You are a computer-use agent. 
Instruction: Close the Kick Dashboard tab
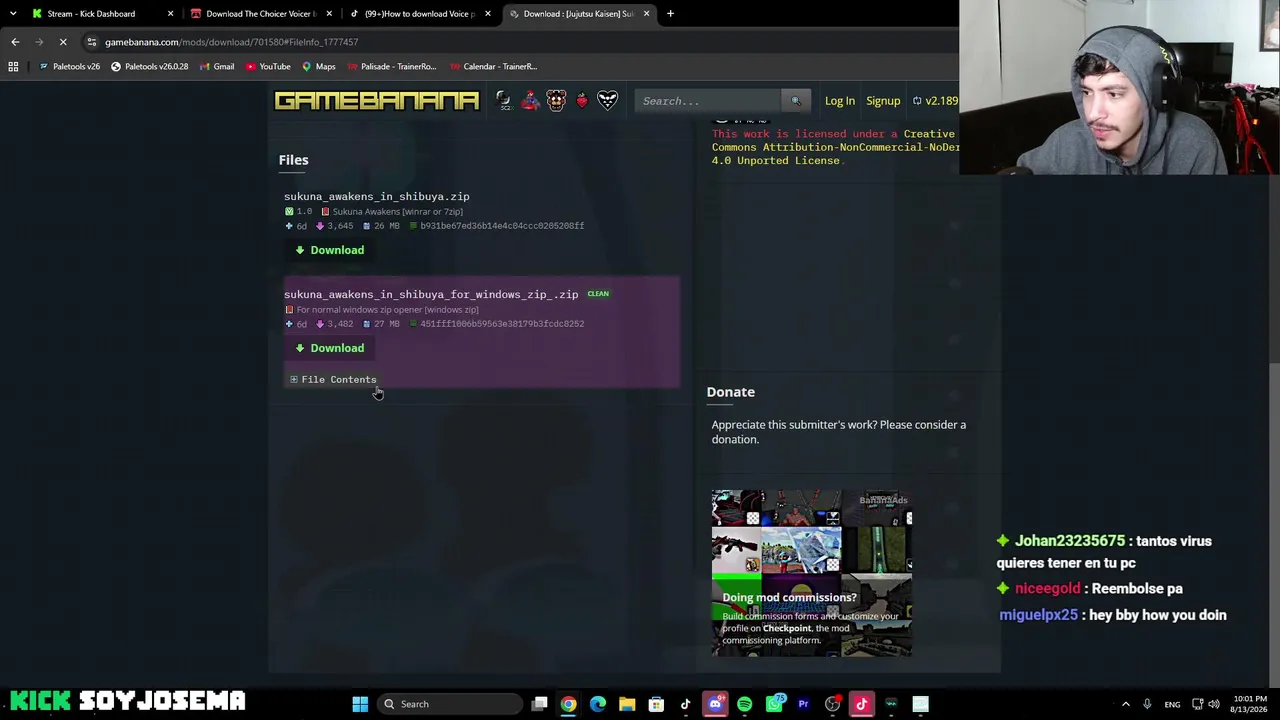point(170,14)
